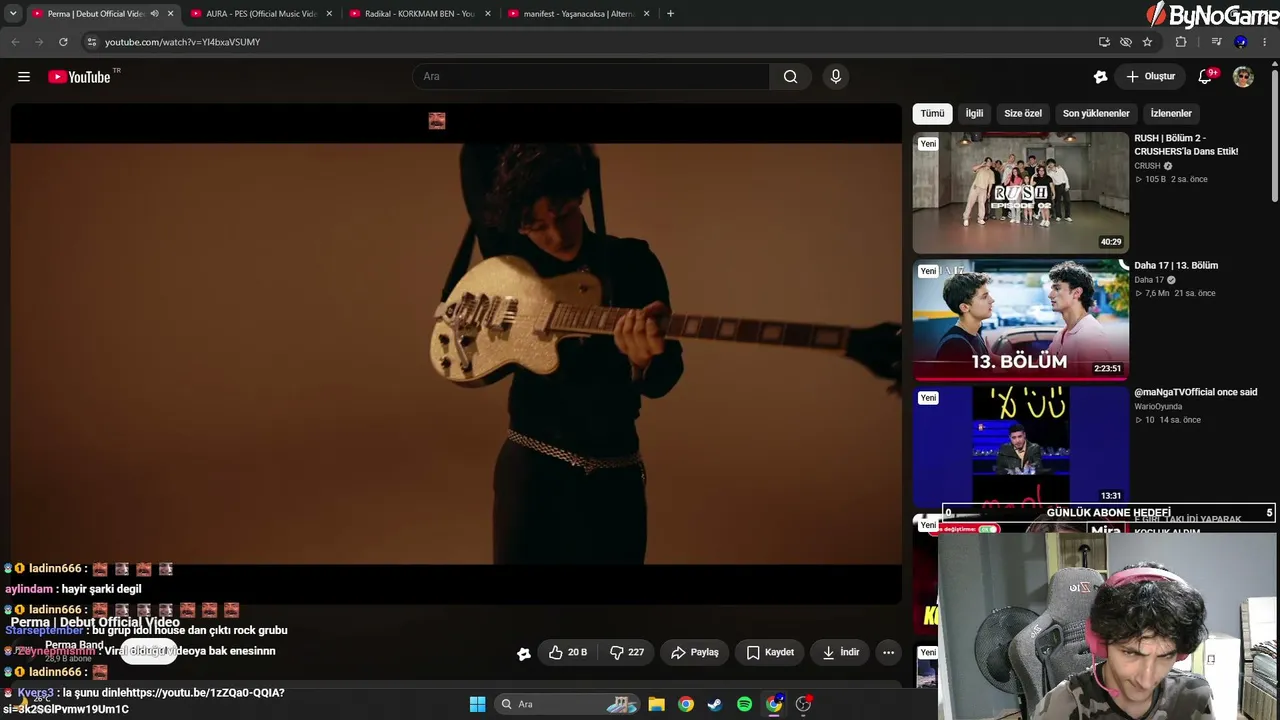Open Windows Start menu
The width and height of the screenshot is (1280, 720).
pos(477,704)
